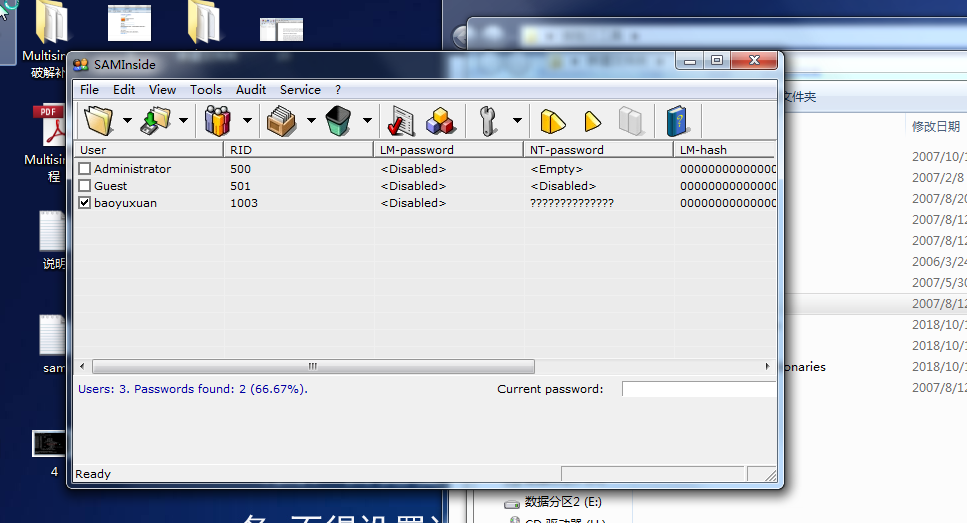
Task: Close the SAMInside window
Action: point(754,60)
